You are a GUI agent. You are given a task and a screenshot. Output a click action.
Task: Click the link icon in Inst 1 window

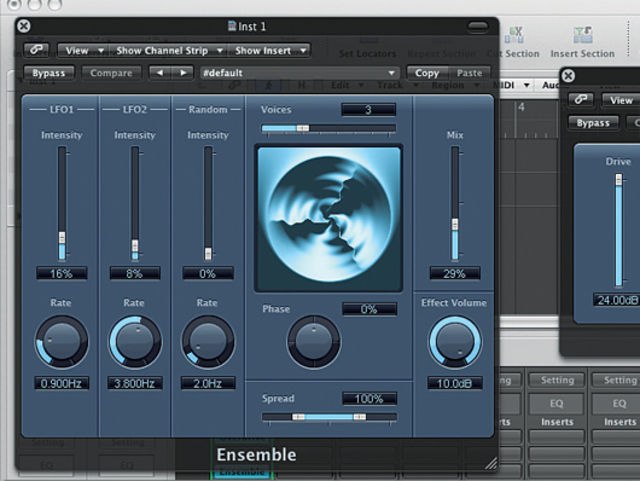36,50
